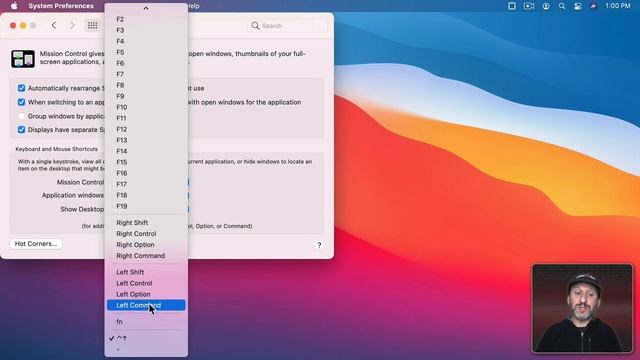Viewport: 640px width, 360px height.
Task: Pick F16 in the dropdown
Action: pyautogui.click(x=146, y=173)
